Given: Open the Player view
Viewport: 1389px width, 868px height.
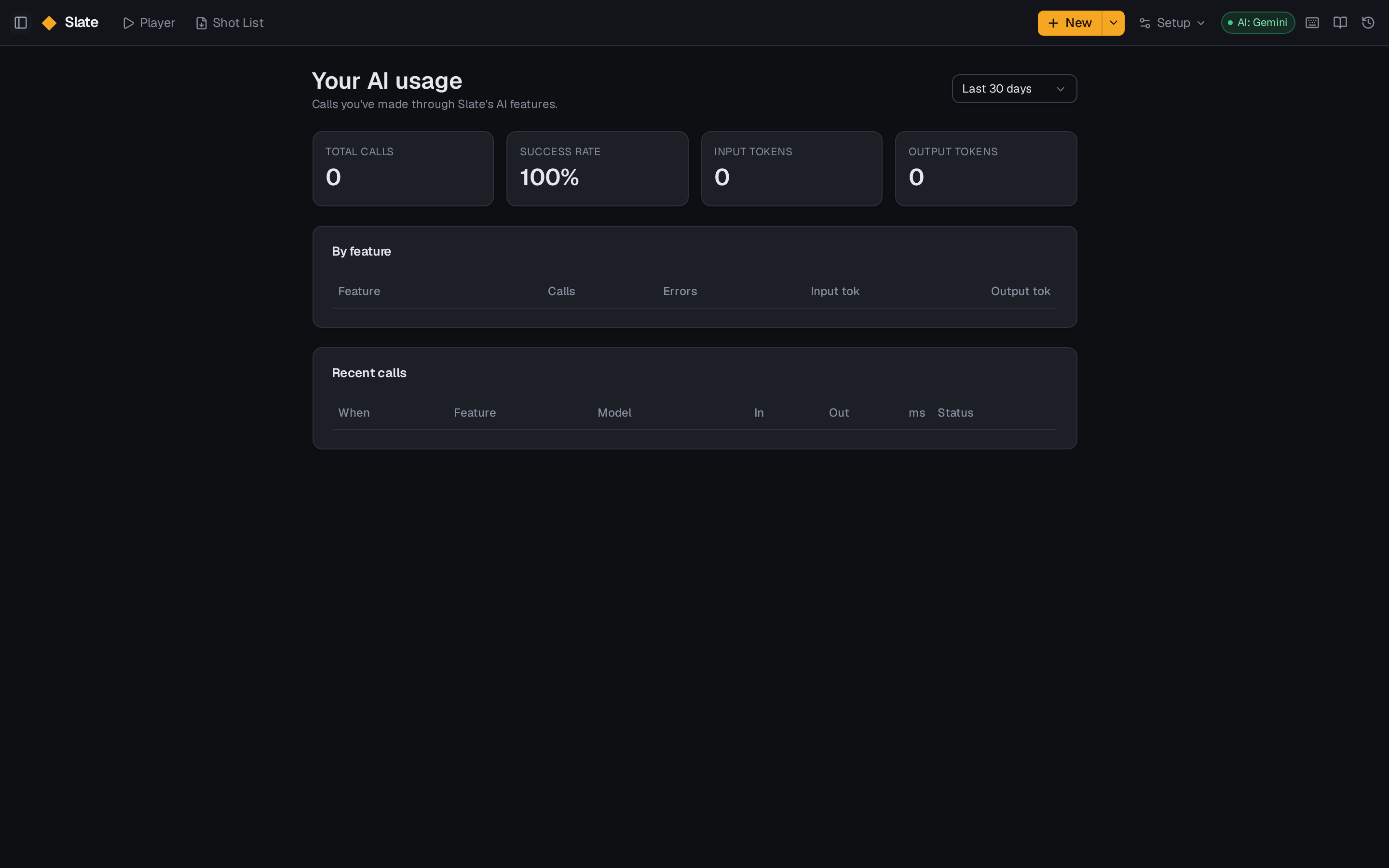Looking at the screenshot, I should tap(149, 23).
